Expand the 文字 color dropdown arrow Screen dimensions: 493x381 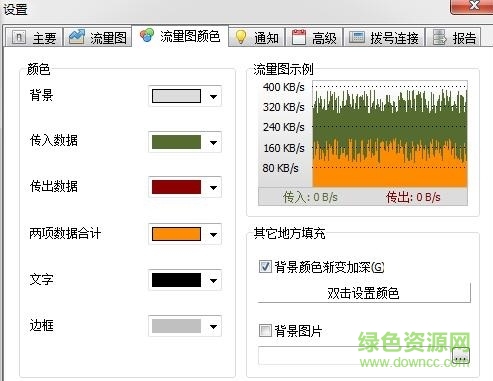[x=213, y=280]
